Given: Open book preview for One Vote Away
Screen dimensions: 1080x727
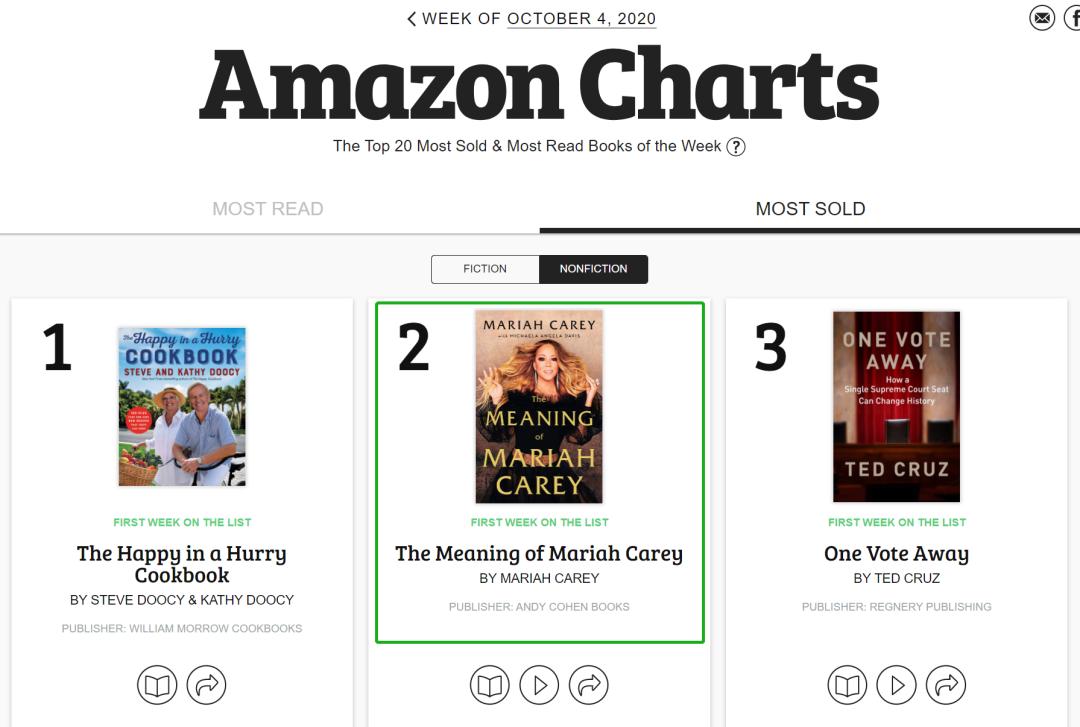Looking at the screenshot, I should (847, 685).
